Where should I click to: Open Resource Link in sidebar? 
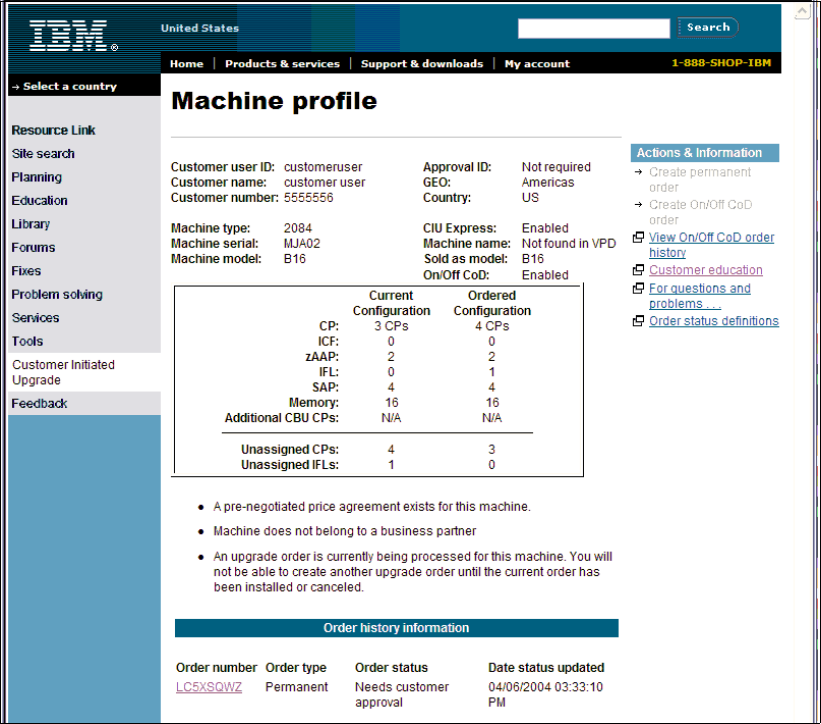53,130
